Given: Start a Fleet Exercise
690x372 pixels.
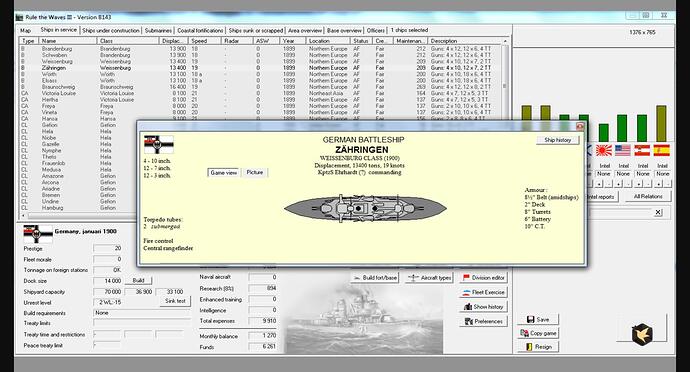Looking at the screenshot, I should coord(483,292).
